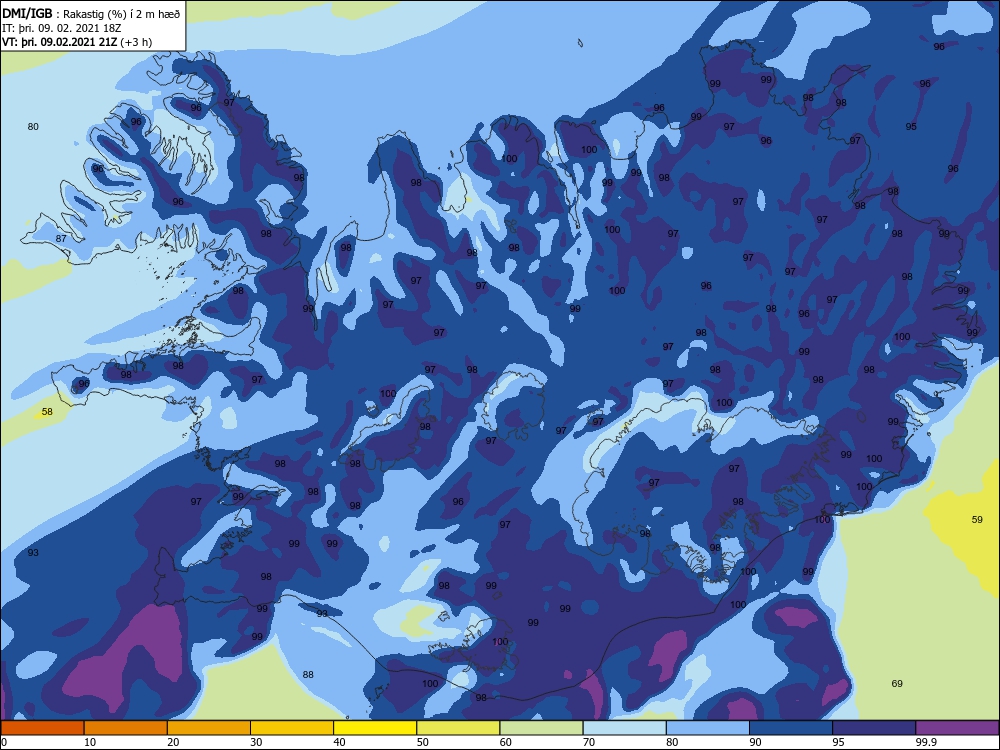Select the map humidity value '58'
This screenshot has width=1000, height=750.
[47, 411]
